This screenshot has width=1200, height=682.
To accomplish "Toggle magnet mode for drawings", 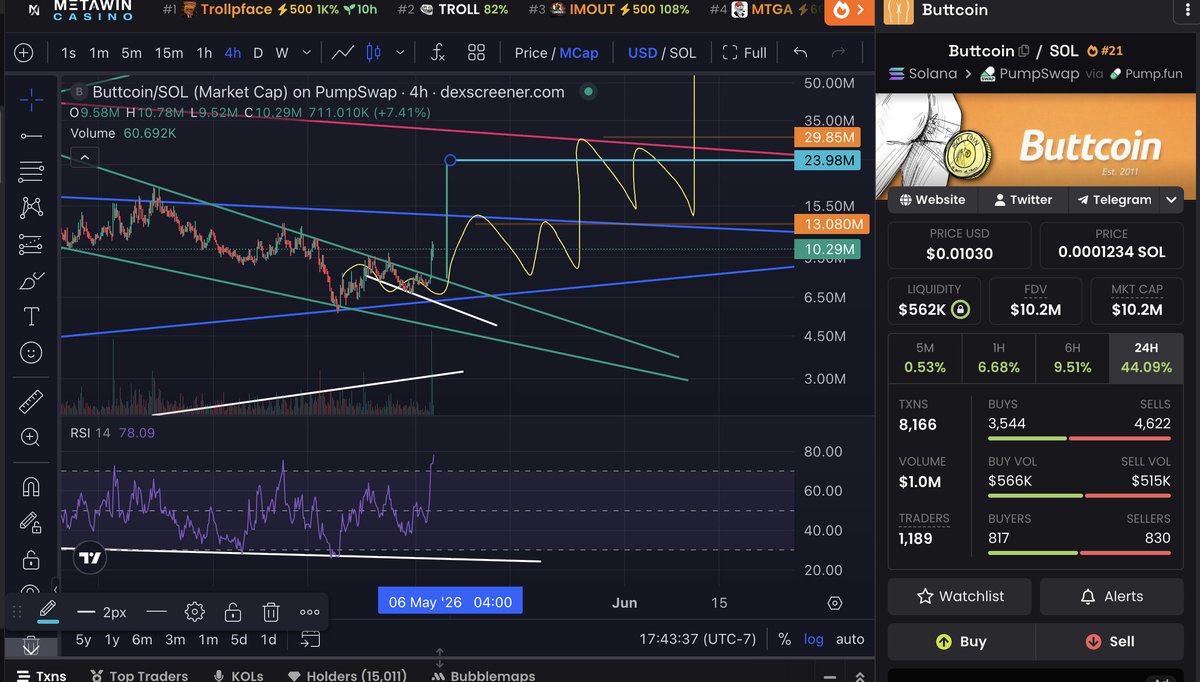I will pos(31,487).
